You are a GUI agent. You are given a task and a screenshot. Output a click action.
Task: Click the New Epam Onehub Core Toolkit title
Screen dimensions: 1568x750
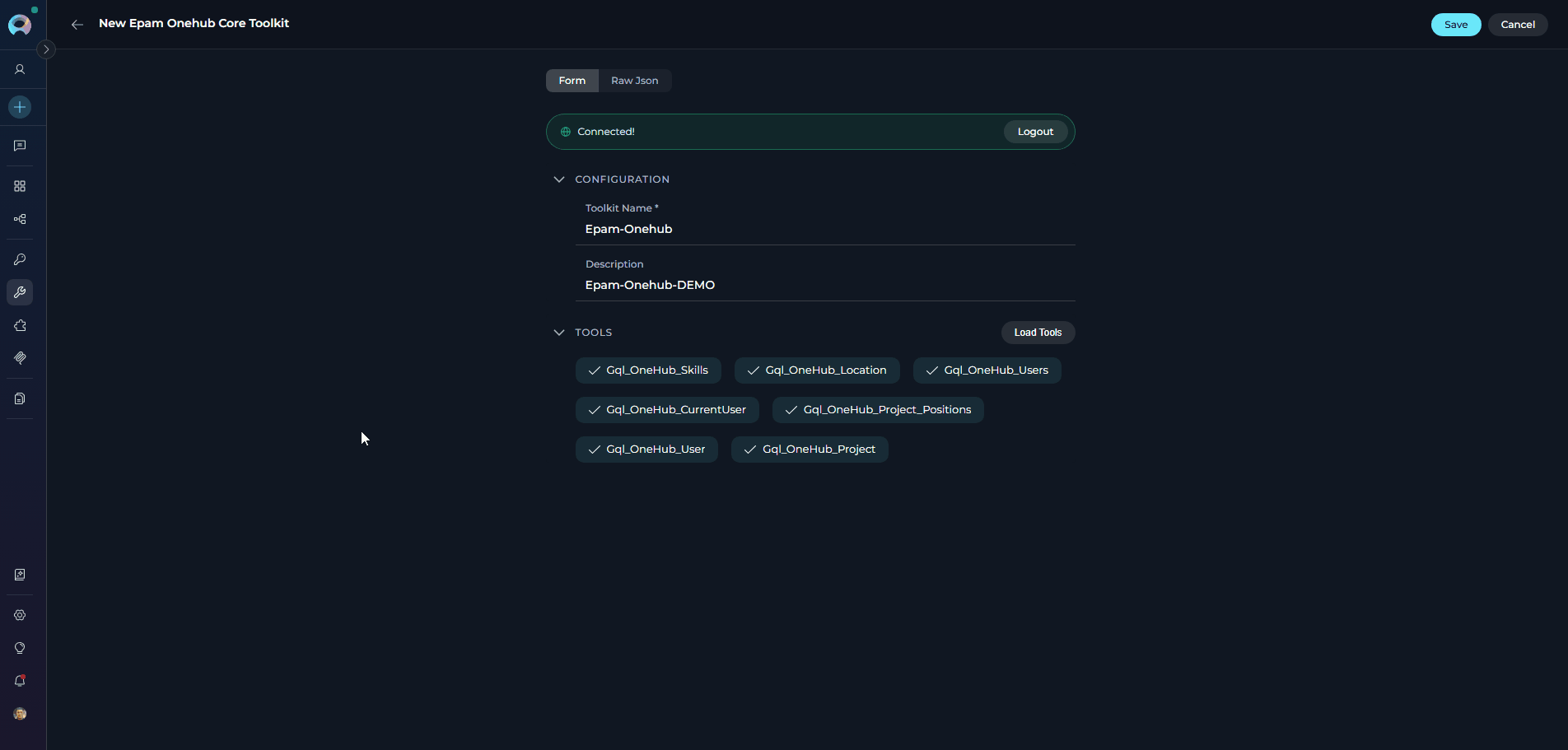pyautogui.click(x=194, y=24)
